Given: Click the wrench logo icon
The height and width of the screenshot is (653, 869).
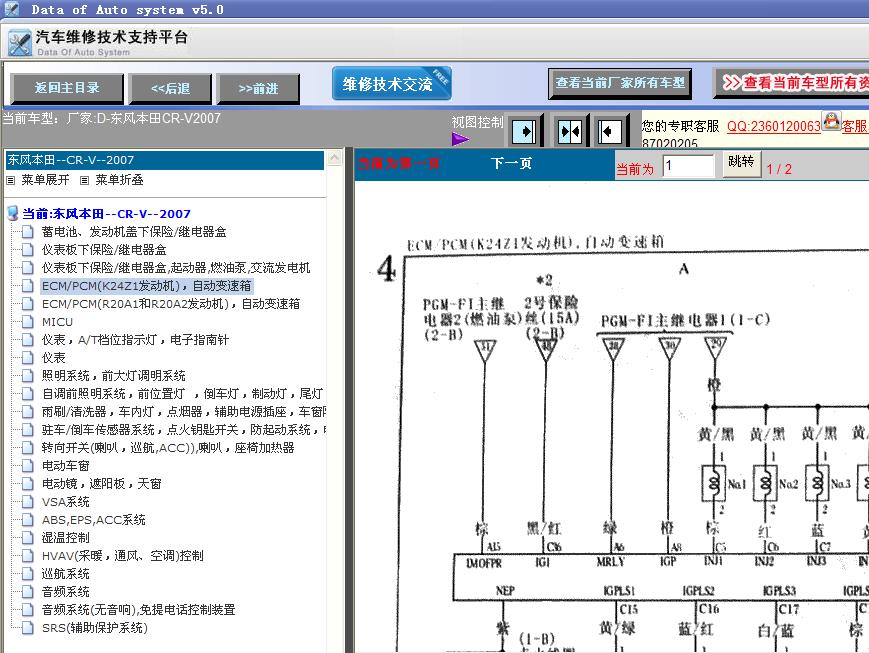Looking at the screenshot, I should click(x=19, y=43).
